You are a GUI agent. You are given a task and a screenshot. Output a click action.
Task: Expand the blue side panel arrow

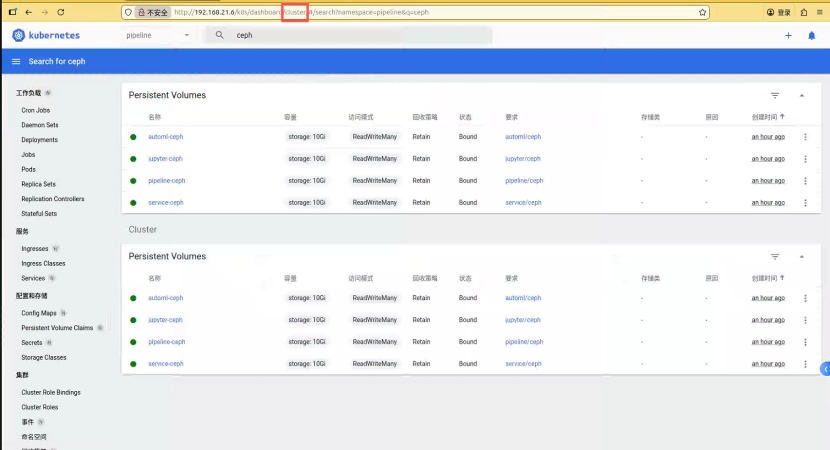(825, 369)
